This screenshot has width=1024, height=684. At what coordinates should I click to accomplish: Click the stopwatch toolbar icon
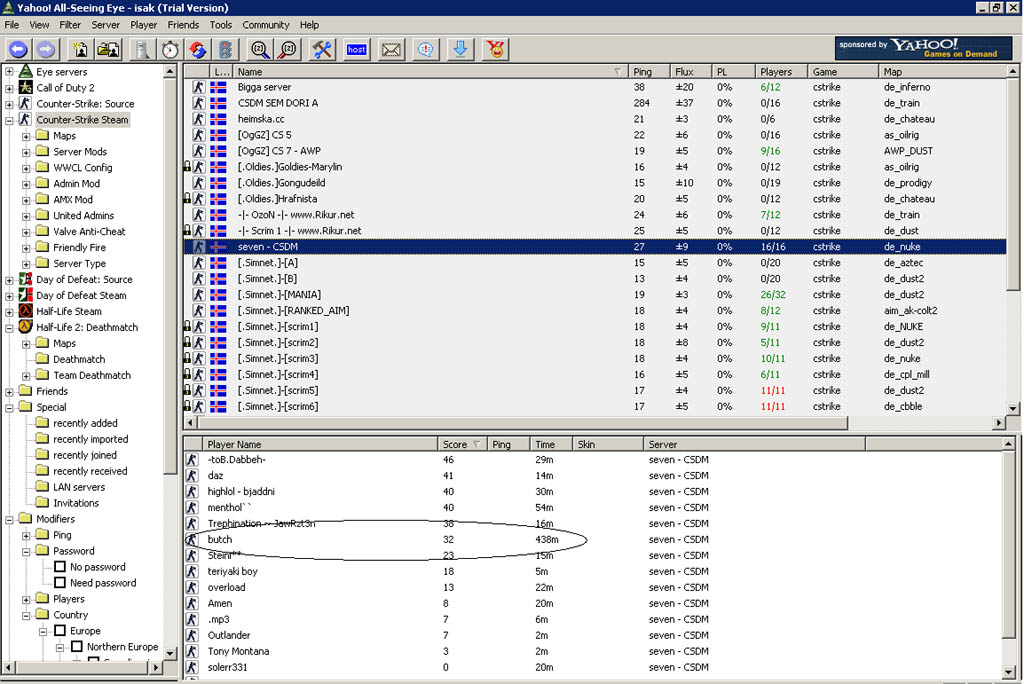pos(170,50)
